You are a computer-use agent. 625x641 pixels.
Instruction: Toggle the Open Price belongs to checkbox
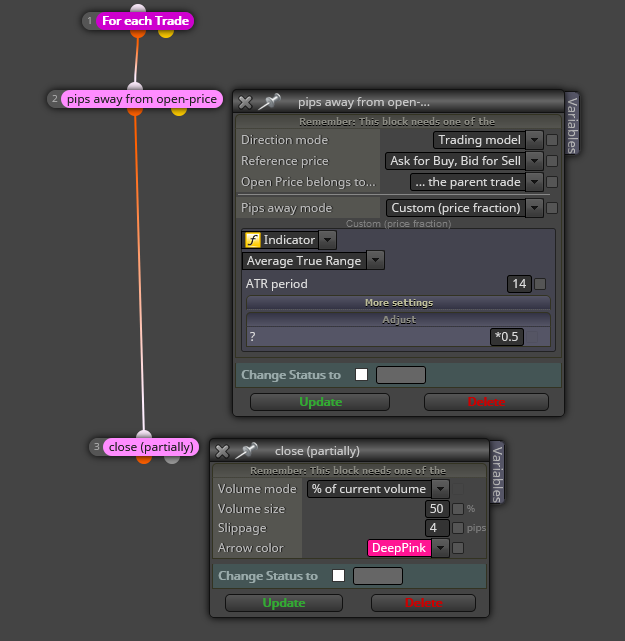tap(552, 182)
